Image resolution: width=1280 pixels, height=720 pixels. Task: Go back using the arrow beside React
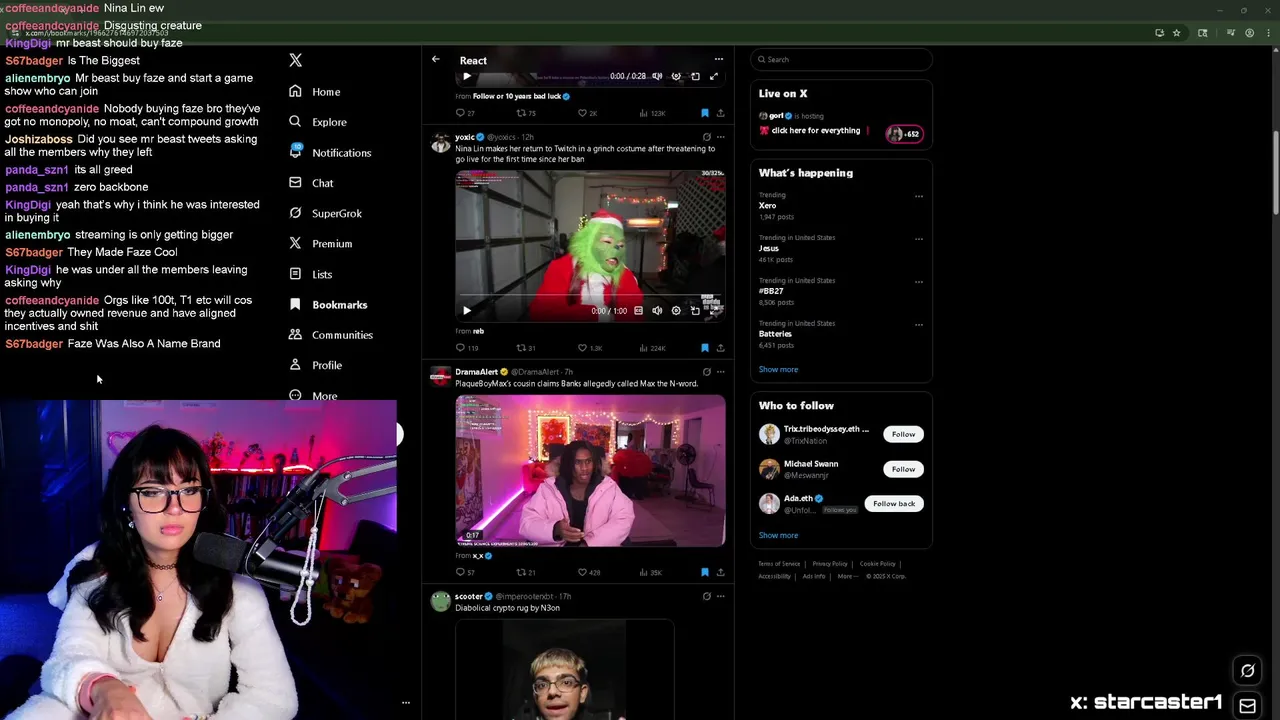[435, 60]
